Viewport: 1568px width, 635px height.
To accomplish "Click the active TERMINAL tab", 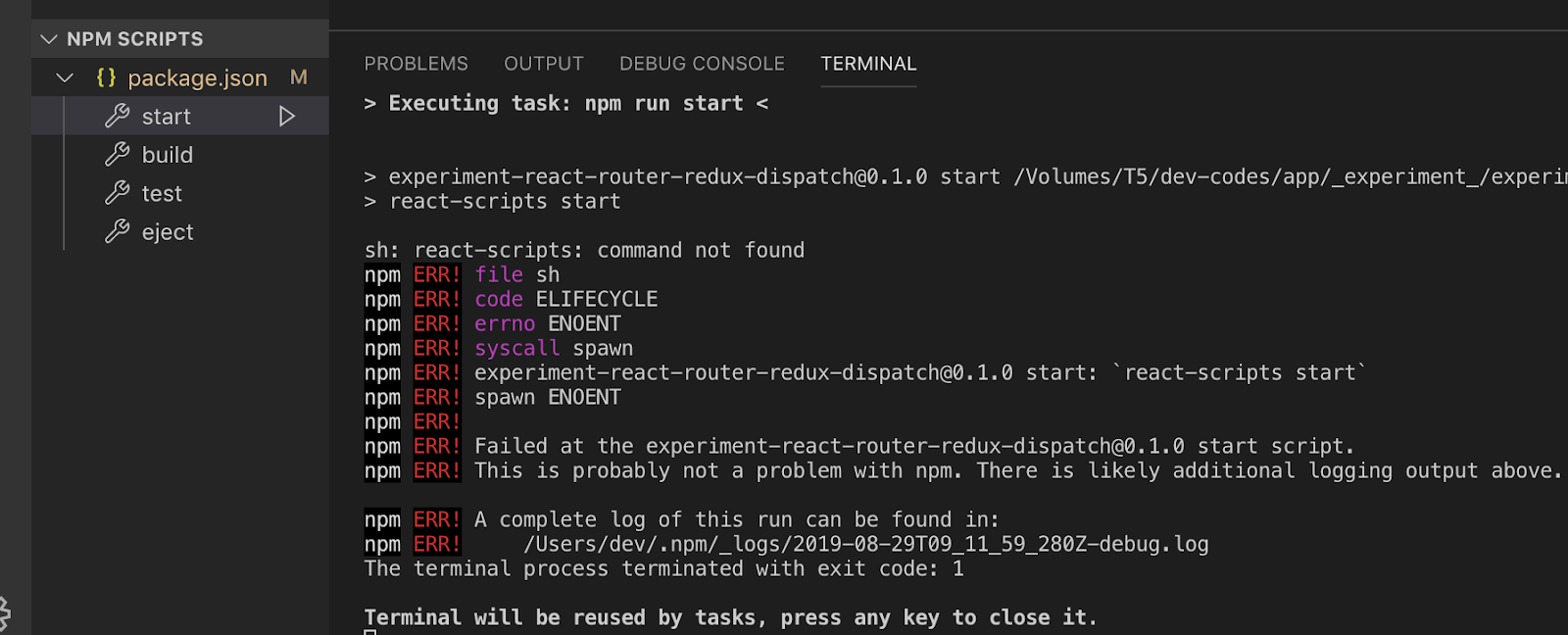I will point(867,63).
